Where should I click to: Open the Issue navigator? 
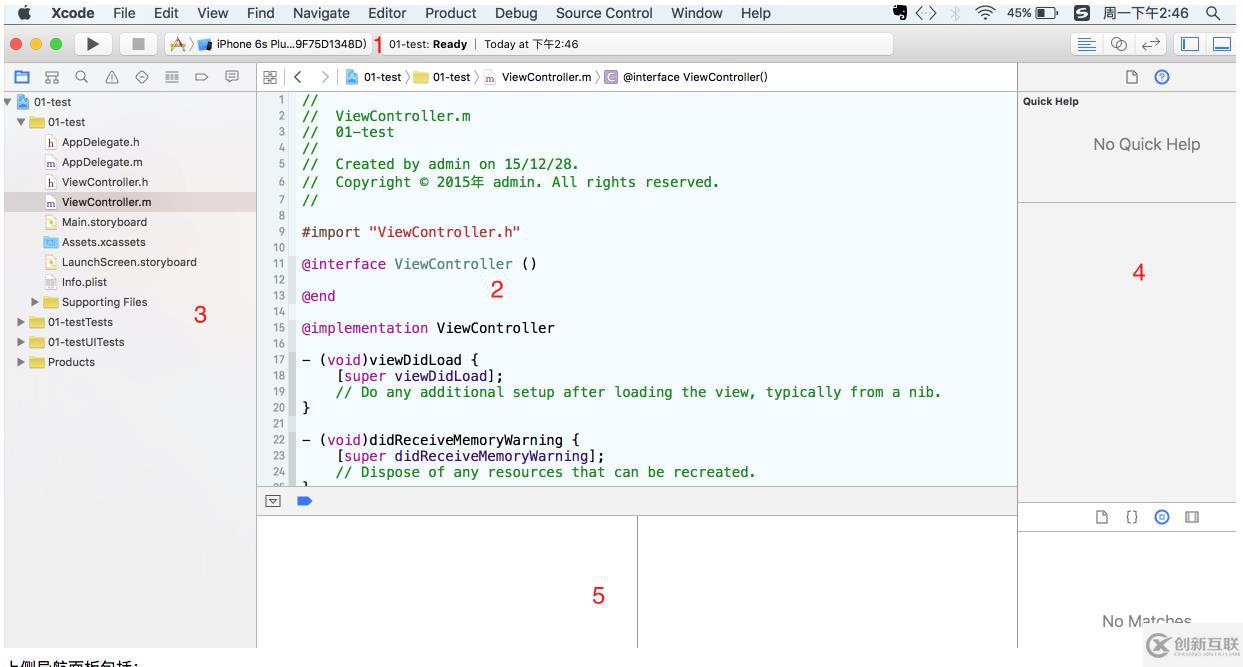coord(110,77)
